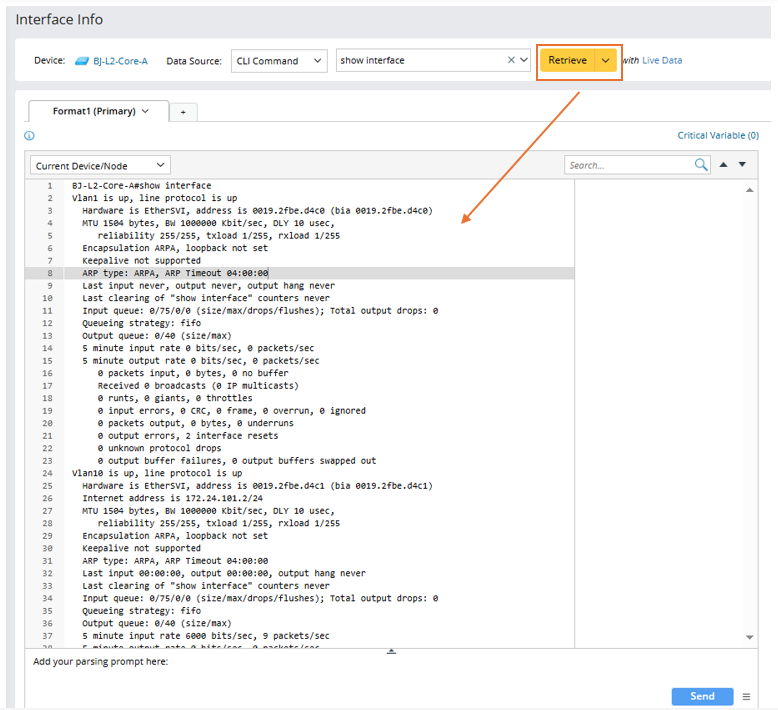Screen dimensions: 778x710
Task: Expand the Format1 tab chevron menu
Action: click(145, 111)
